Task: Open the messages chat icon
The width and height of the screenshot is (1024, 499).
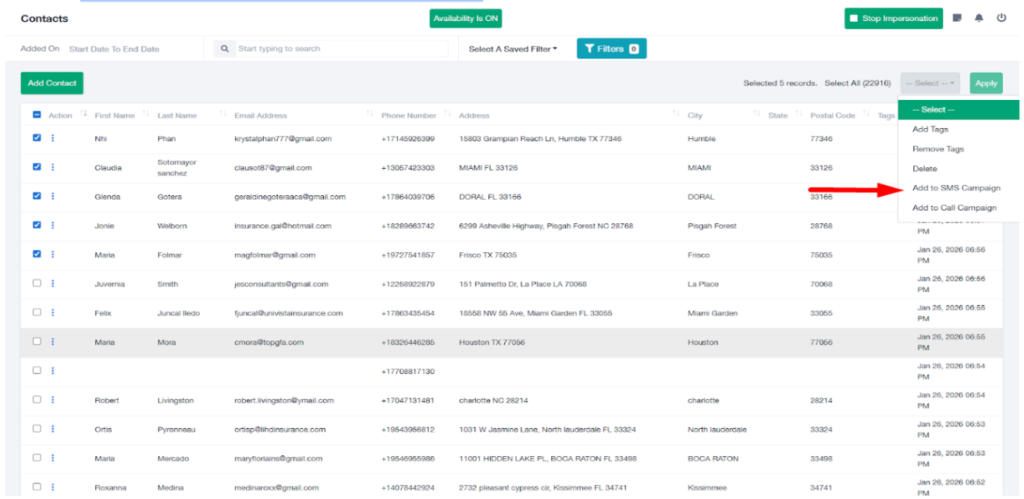Action: [958, 18]
